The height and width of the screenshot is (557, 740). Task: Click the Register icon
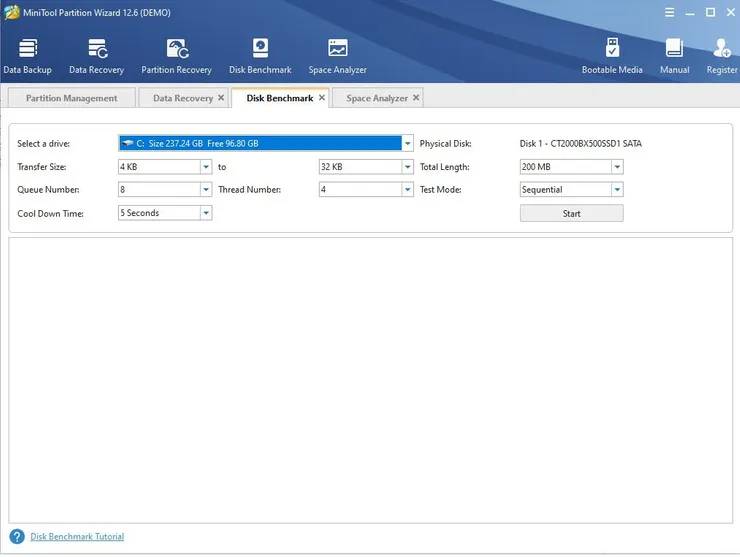pos(722,56)
